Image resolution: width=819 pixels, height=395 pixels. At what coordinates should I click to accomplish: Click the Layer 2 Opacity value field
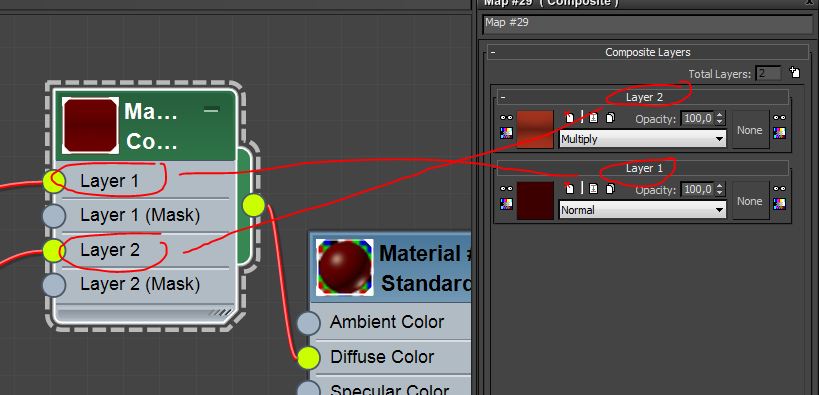coord(698,119)
